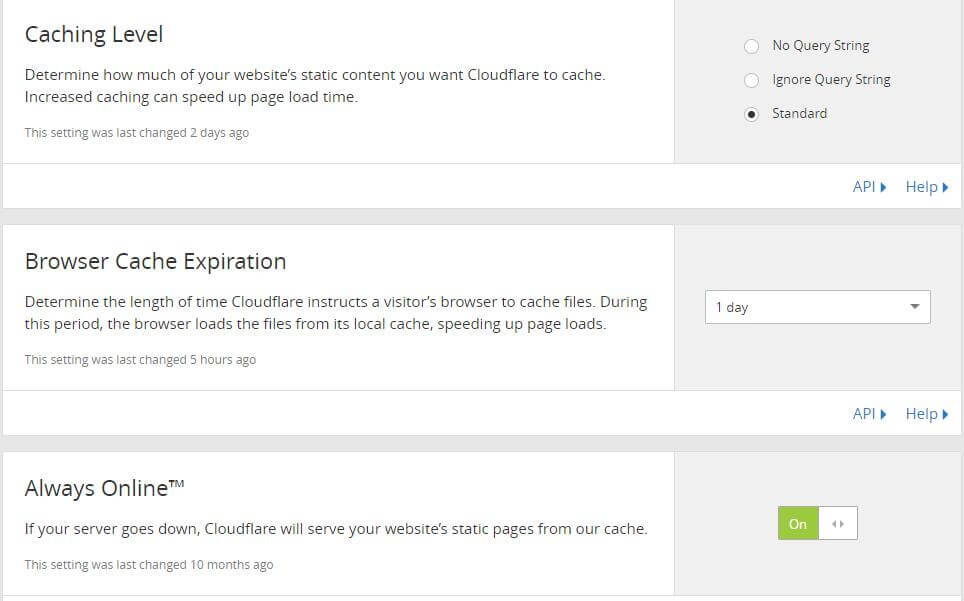Click the Browser Cache Expiration heading
The image size is (964, 601).
[x=156, y=262]
